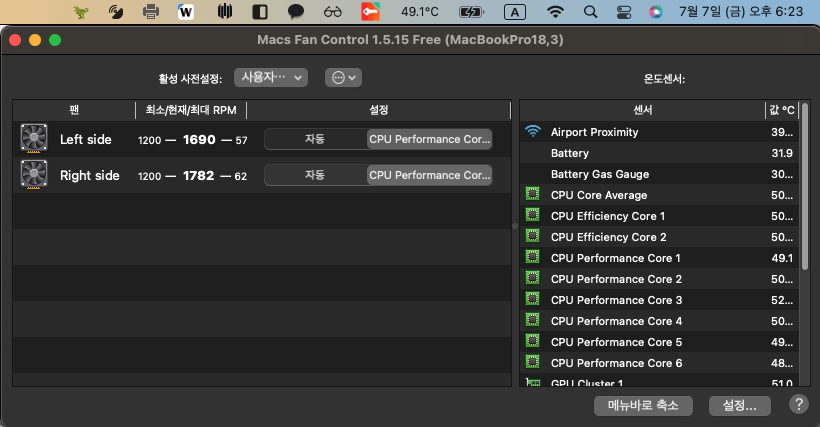Viewport: 820px width, 427px height.
Task: Open the 활성 사전설정 preset dropdown
Action: 271,77
